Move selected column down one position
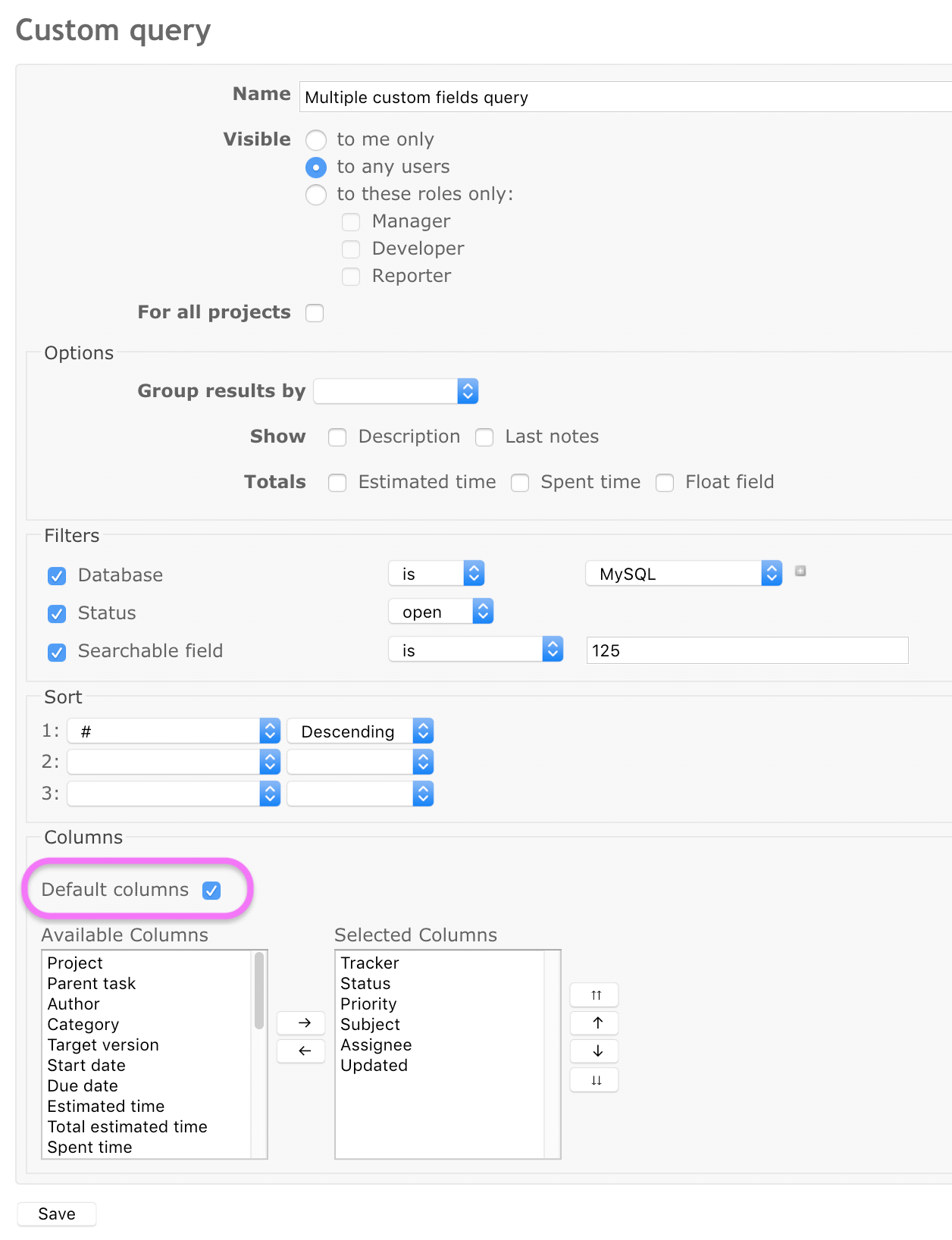Image resolution: width=952 pixels, height=1240 pixels. pos(594,1051)
